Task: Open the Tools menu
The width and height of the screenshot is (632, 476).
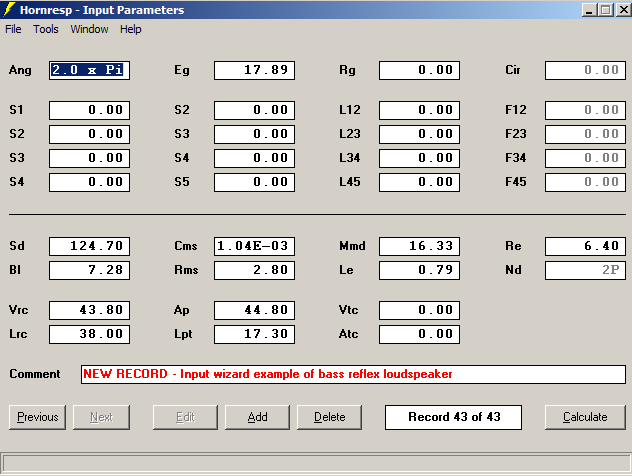Action: pos(46,29)
